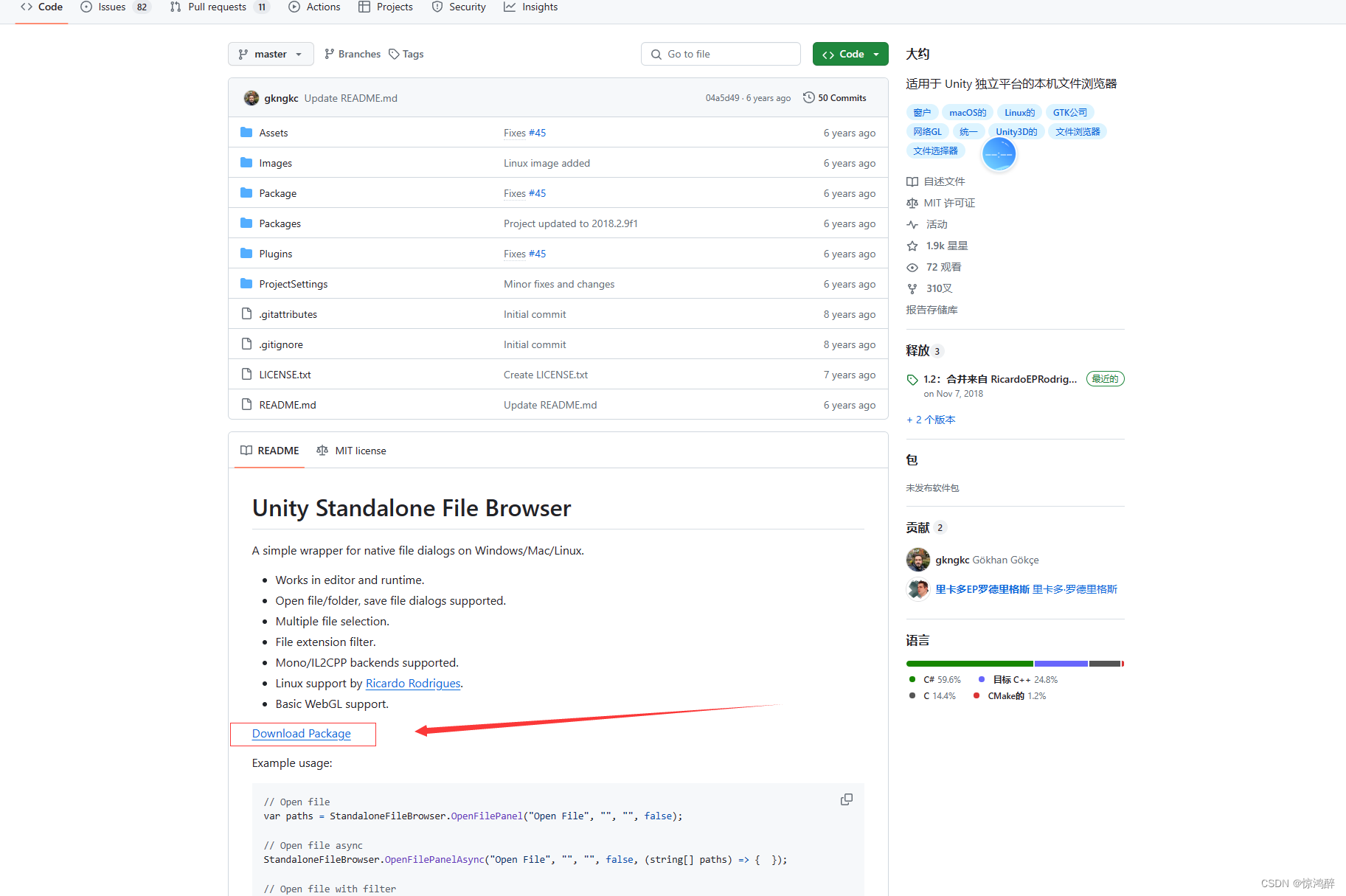Open commit hash 04a5d49
This screenshot has height=896, width=1346.
pyautogui.click(x=722, y=98)
